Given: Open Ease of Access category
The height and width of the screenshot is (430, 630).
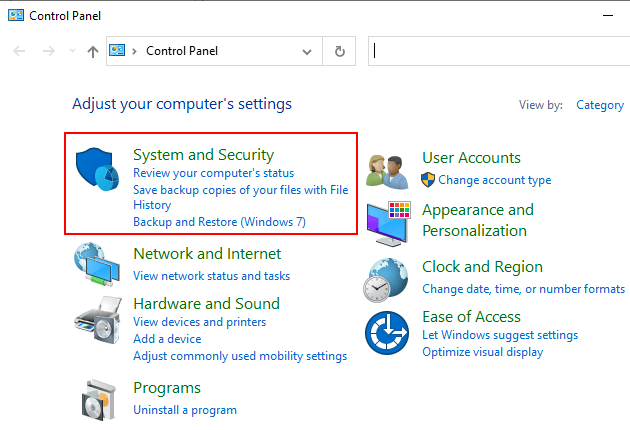Looking at the screenshot, I should [471, 317].
